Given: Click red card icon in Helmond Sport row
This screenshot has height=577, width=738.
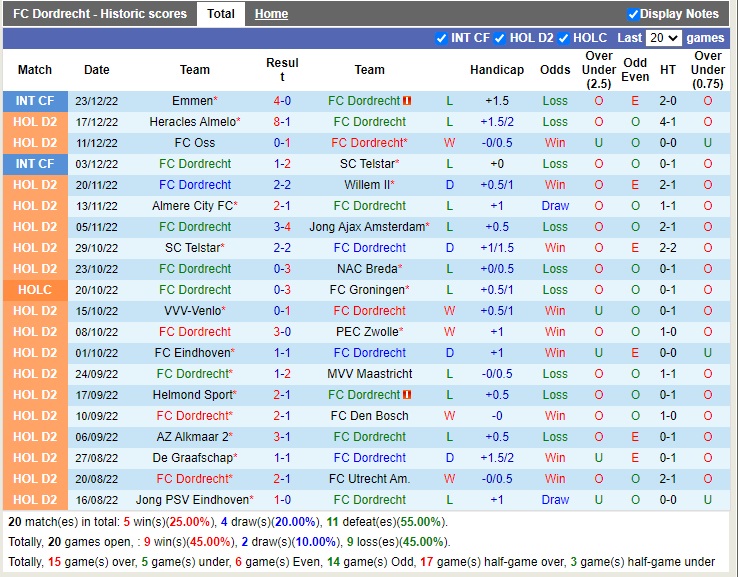Looking at the screenshot, I should click(407, 395).
